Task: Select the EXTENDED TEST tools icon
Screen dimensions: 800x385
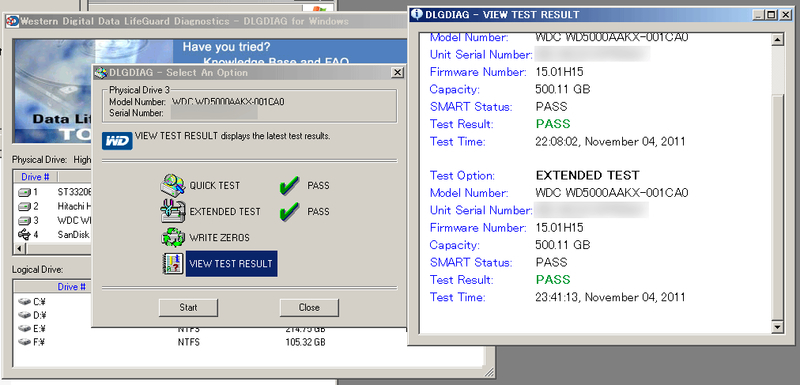Action: click(x=173, y=211)
